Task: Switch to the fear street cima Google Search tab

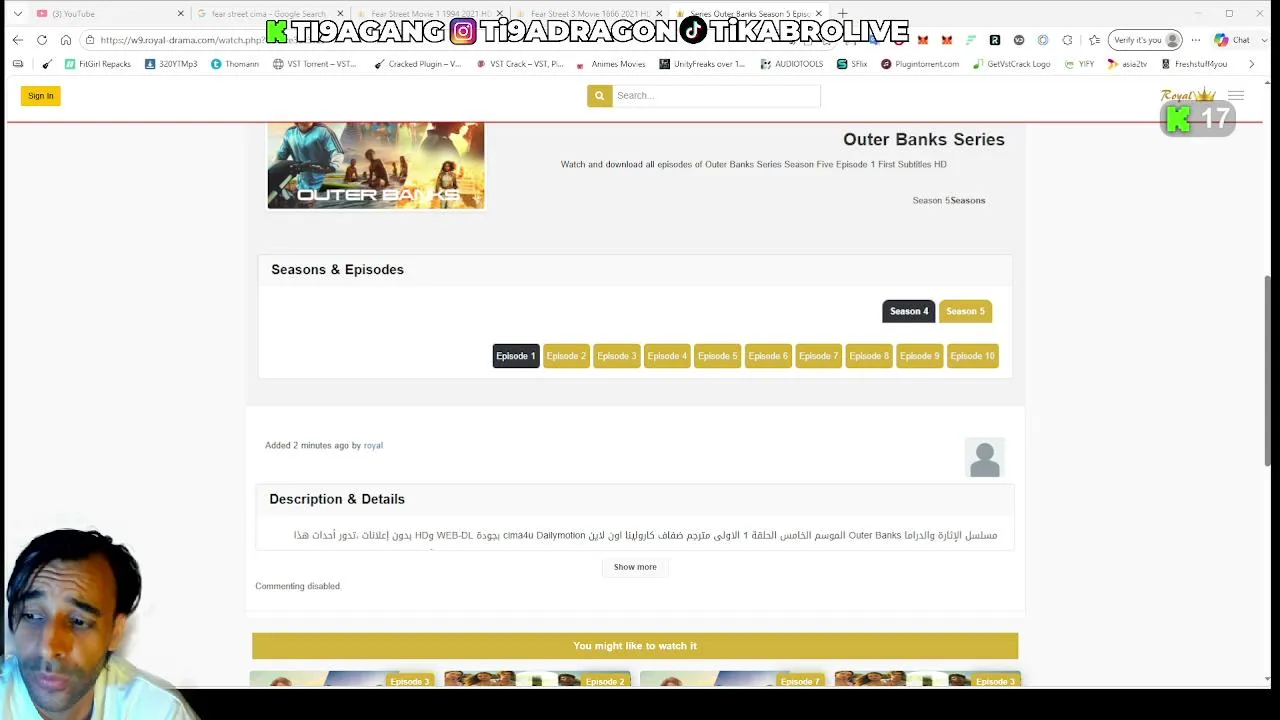Action: [x=270, y=14]
